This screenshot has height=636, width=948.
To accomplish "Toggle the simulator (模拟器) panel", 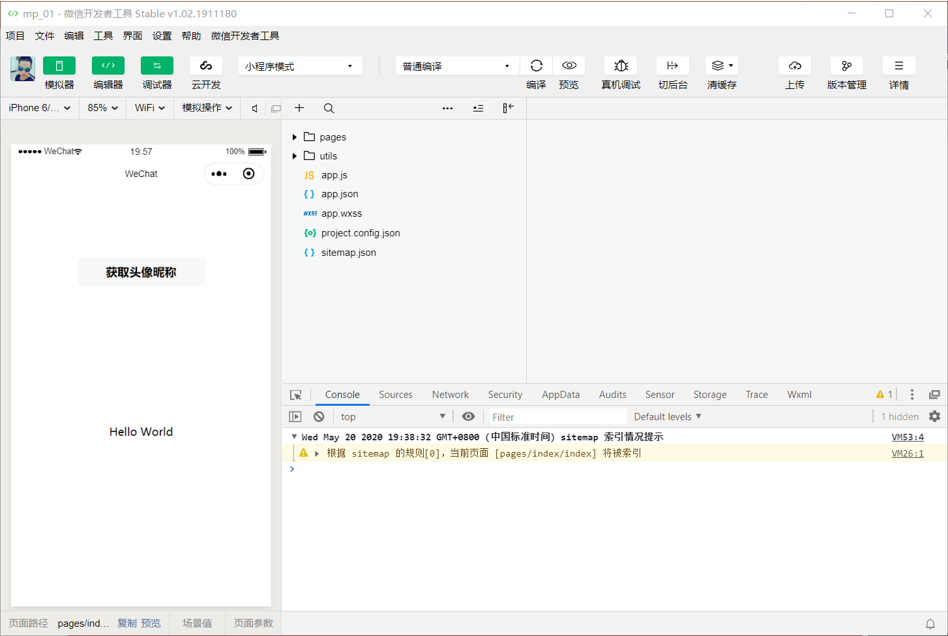I will pos(59,65).
